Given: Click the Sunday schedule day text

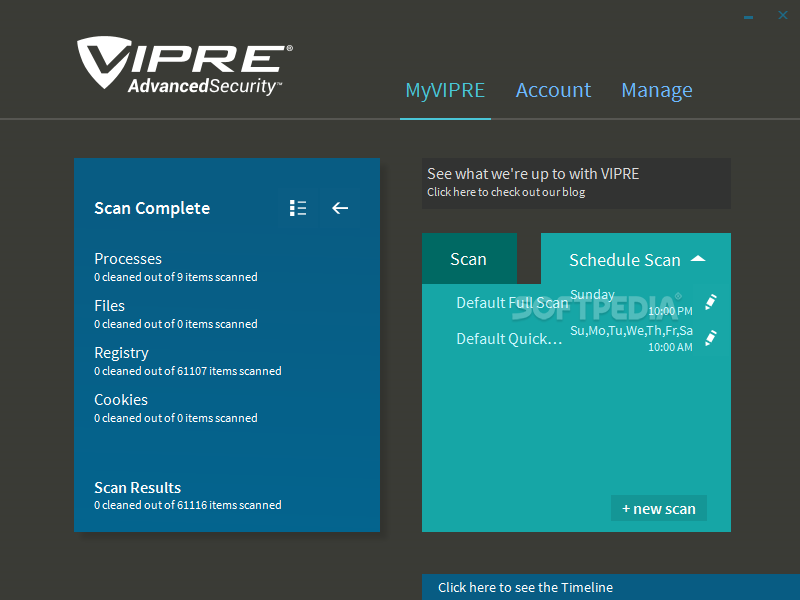Looking at the screenshot, I should pyautogui.click(x=592, y=294).
